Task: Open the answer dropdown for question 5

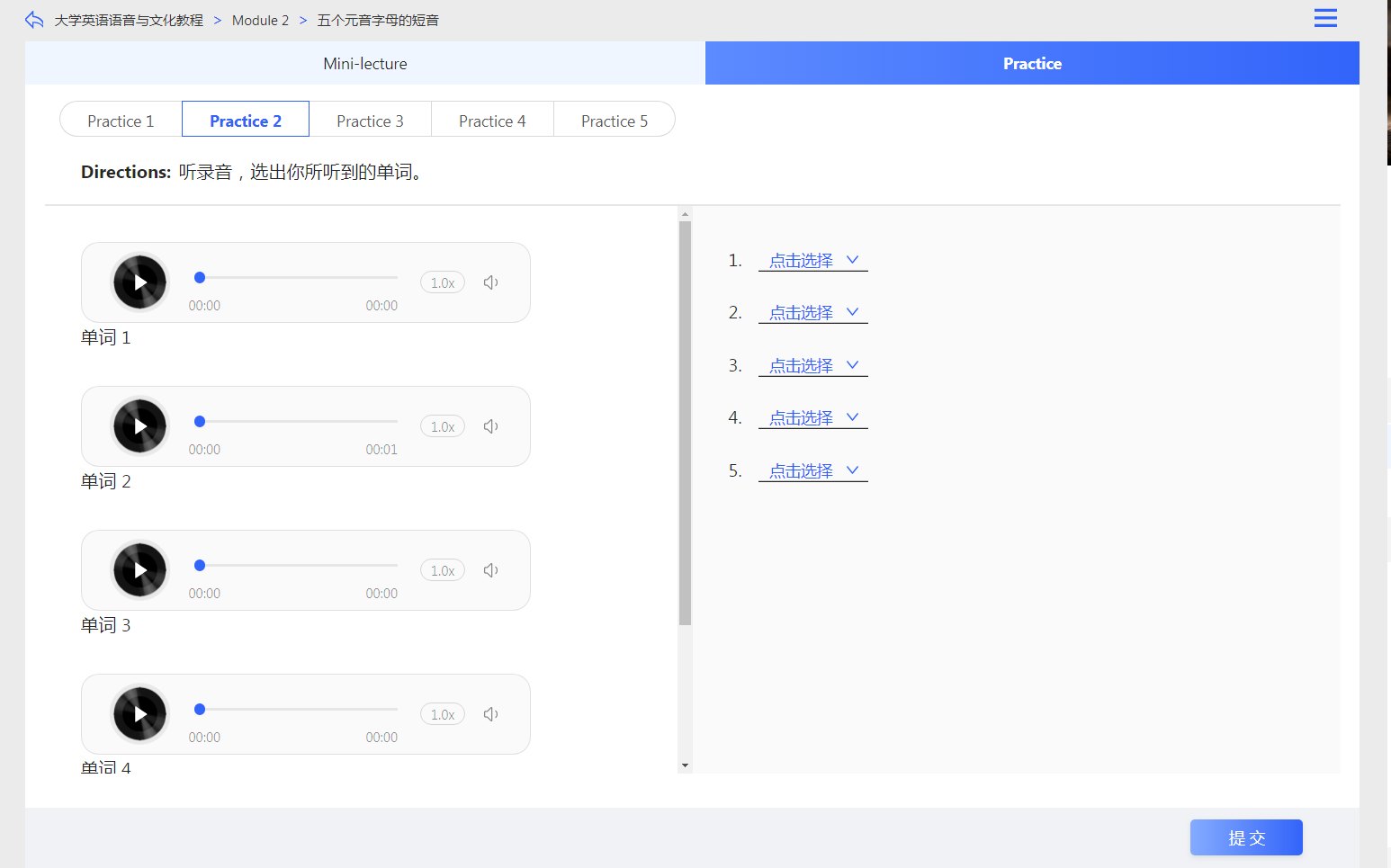Action: pos(812,471)
